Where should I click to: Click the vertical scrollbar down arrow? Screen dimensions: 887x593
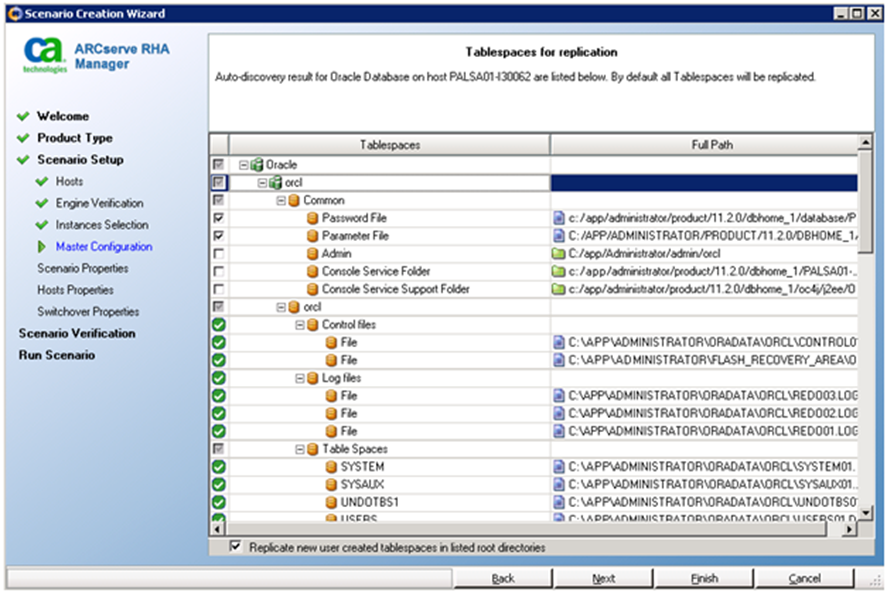pyautogui.click(x=865, y=513)
